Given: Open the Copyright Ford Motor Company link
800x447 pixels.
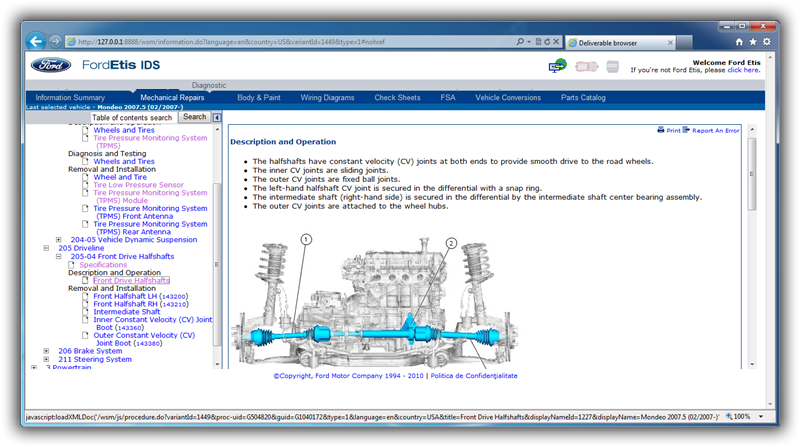Looking at the screenshot, I should tap(348, 376).
